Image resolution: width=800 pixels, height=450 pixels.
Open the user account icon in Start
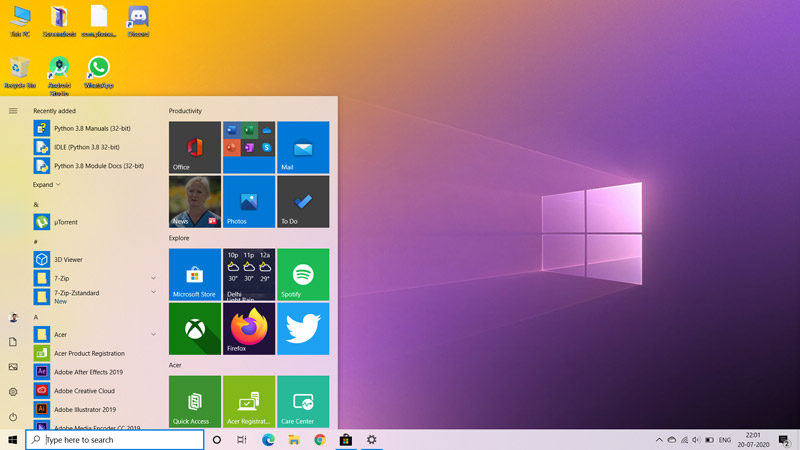click(13, 317)
